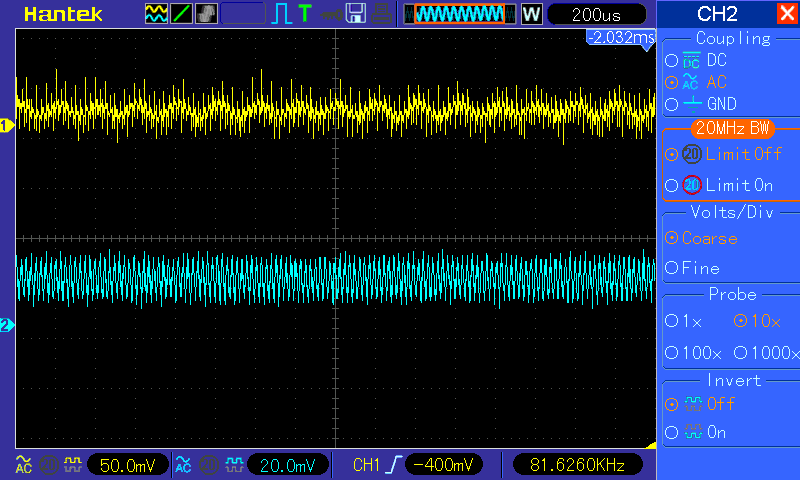Click the W window icon
Screen dimensions: 800x480
531,14
